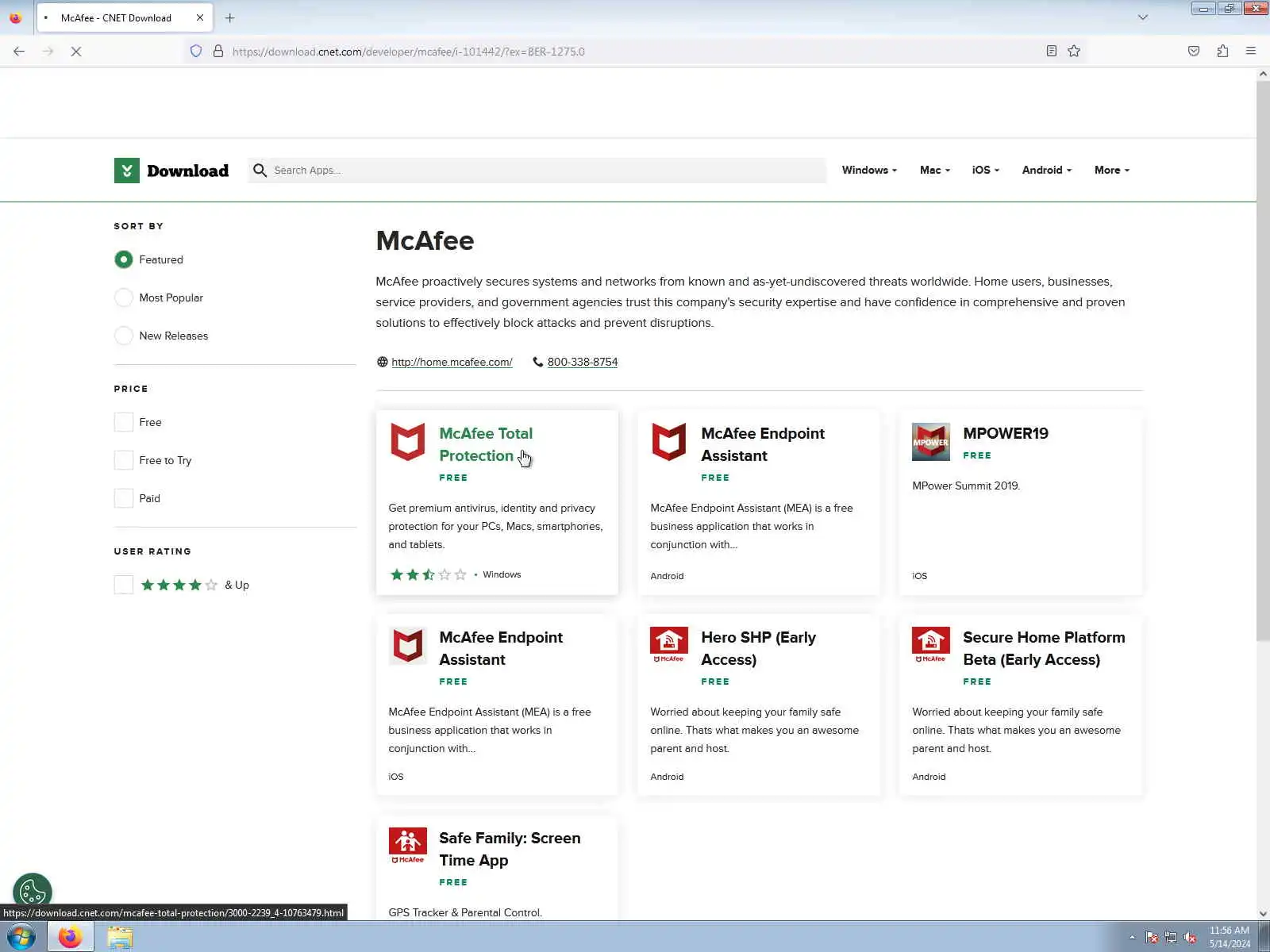Switch to the McAfee - CNET Download tab
This screenshot has width=1270, height=952.
pyautogui.click(x=116, y=17)
